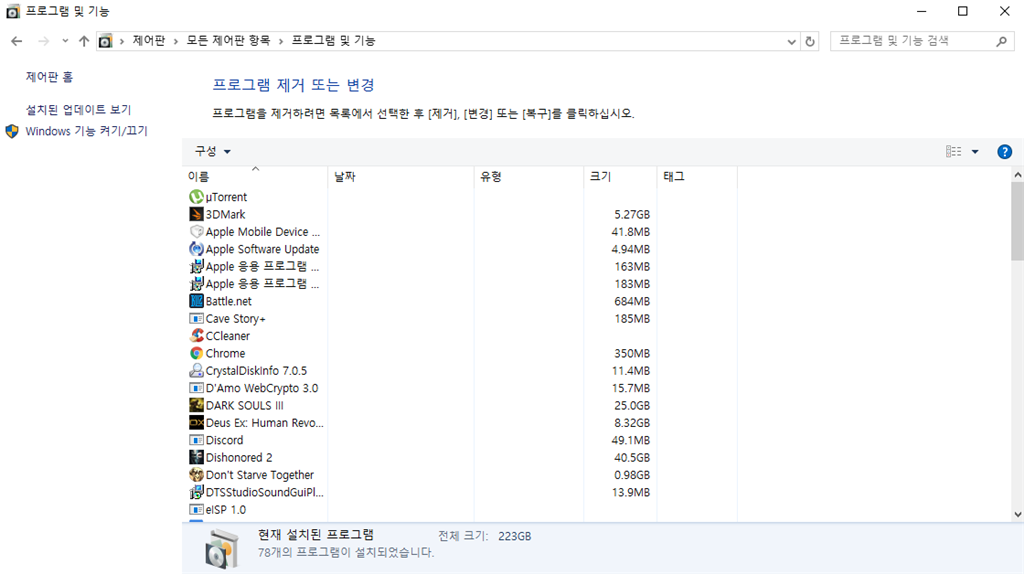Image resolution: width=1024 pixels, height=574 pixels.
Task: Expand the chevron after 모든 제어판 항목
Action: coord(281,41)
